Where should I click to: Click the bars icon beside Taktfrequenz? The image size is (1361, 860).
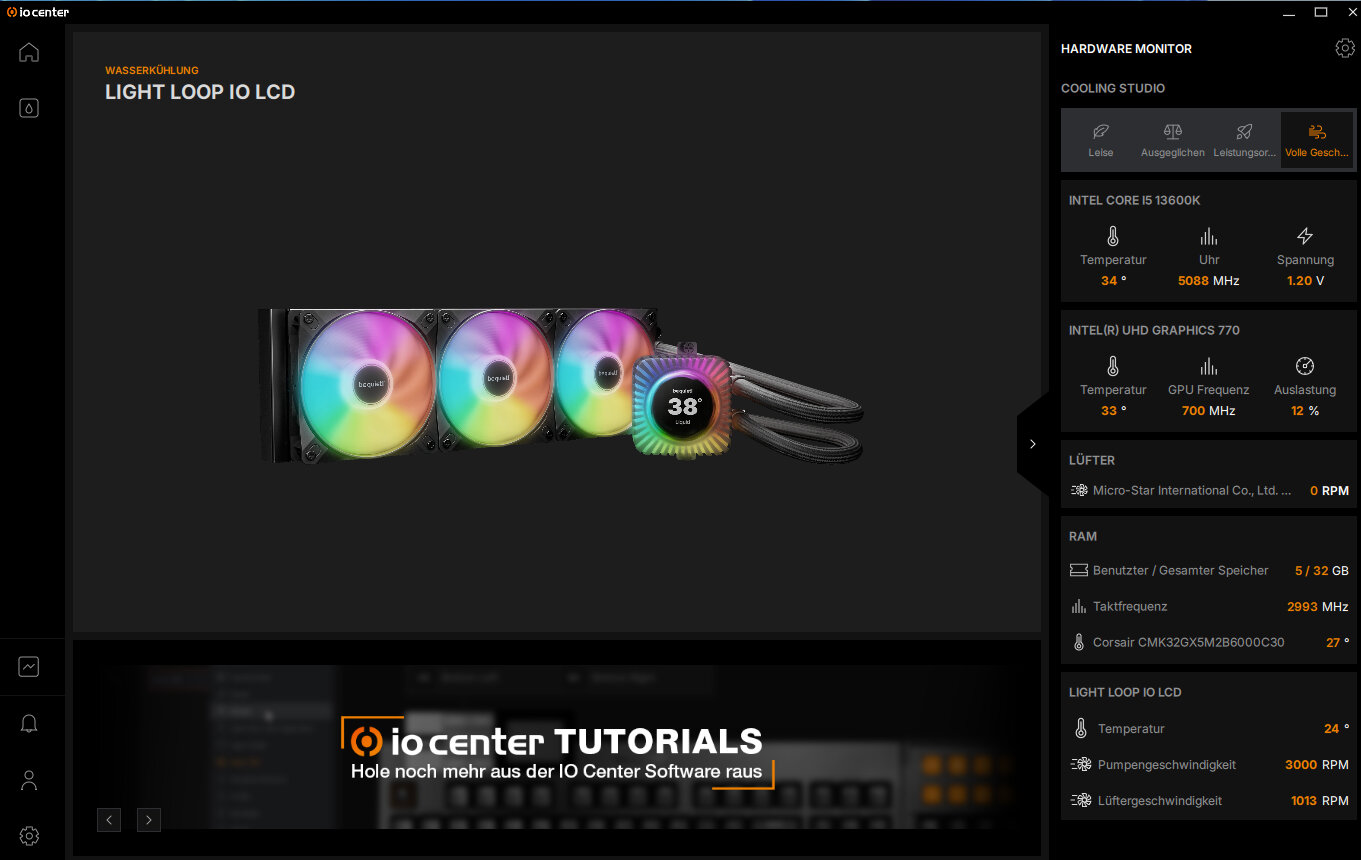1079,606
